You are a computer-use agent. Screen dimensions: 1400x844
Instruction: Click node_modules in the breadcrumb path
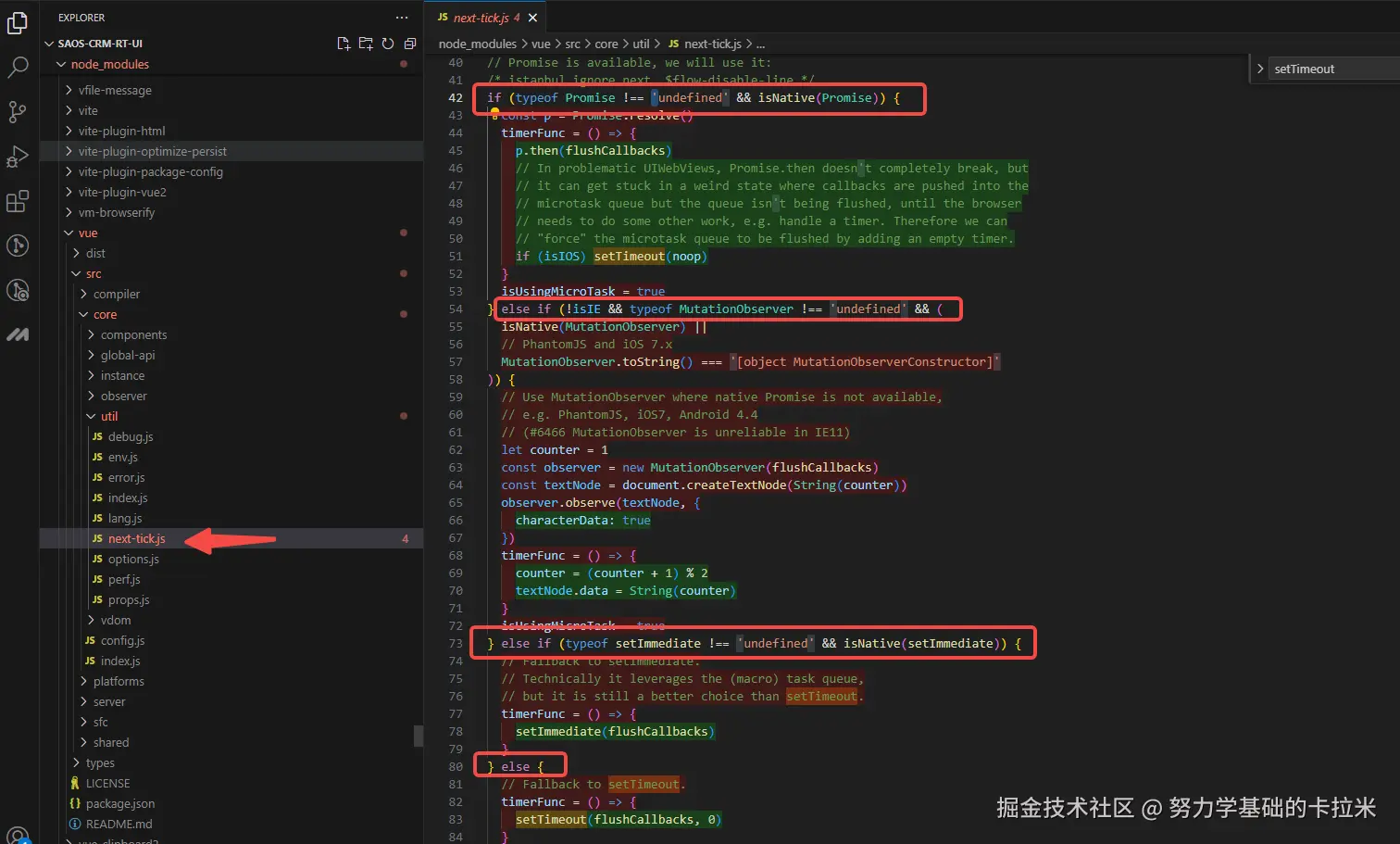click(x=478, y=44)
